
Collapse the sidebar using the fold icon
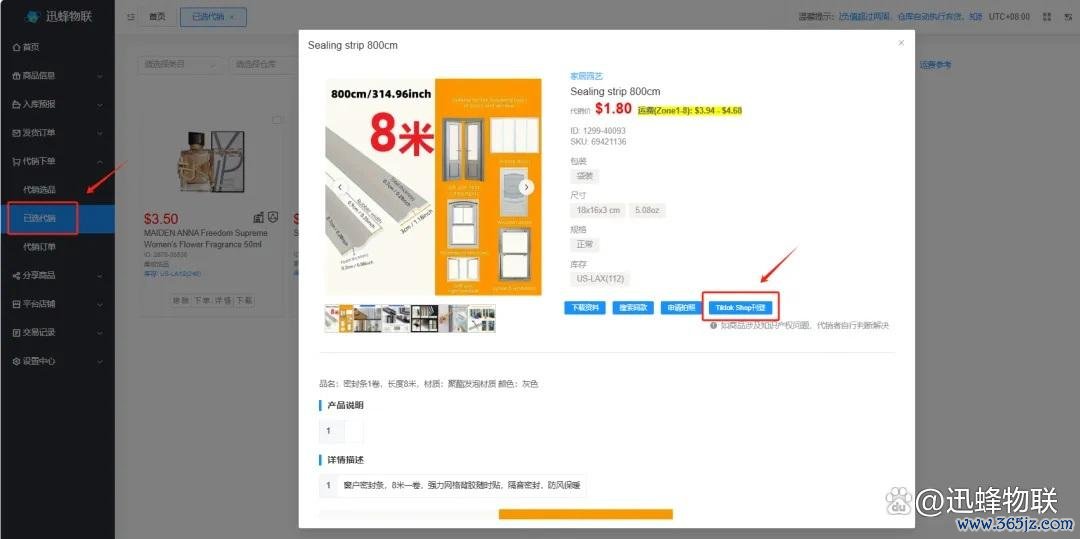pos(131,17)
